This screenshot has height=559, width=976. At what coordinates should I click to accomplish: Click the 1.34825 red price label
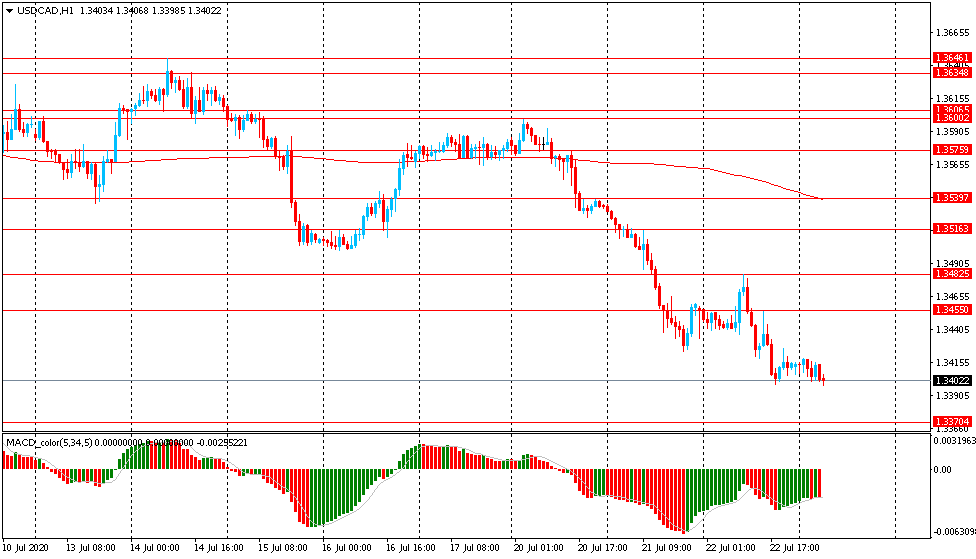[x=951, y=274]
